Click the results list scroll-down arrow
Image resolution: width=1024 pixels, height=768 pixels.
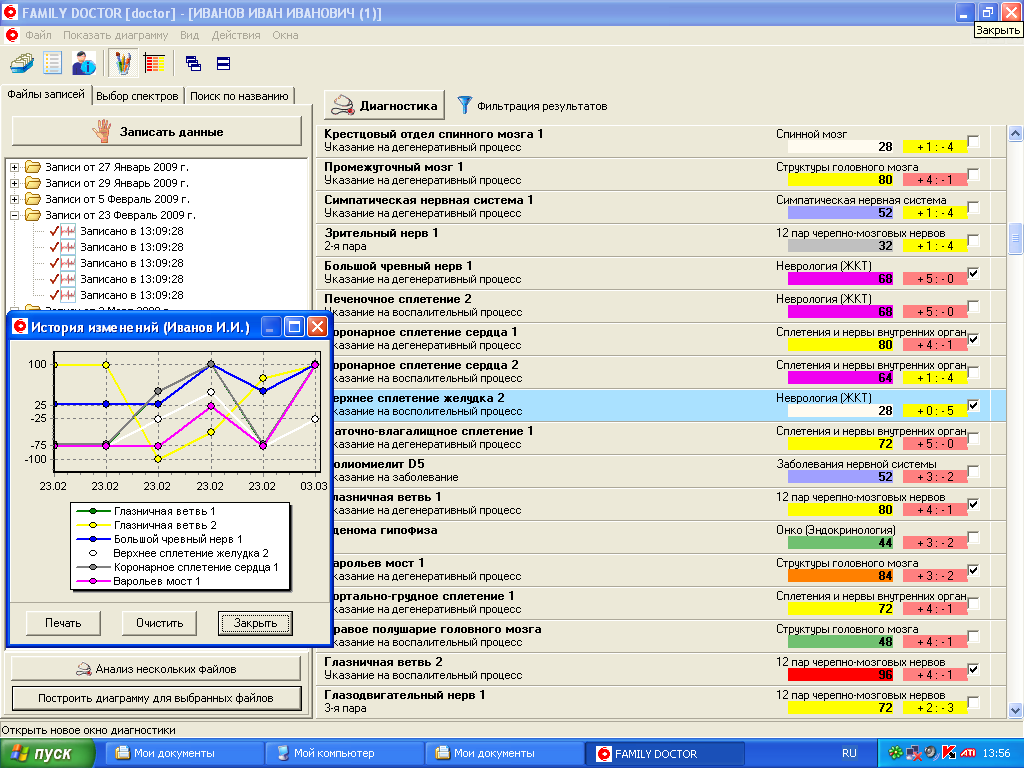pyautogui.click(x=1016, y=710)
